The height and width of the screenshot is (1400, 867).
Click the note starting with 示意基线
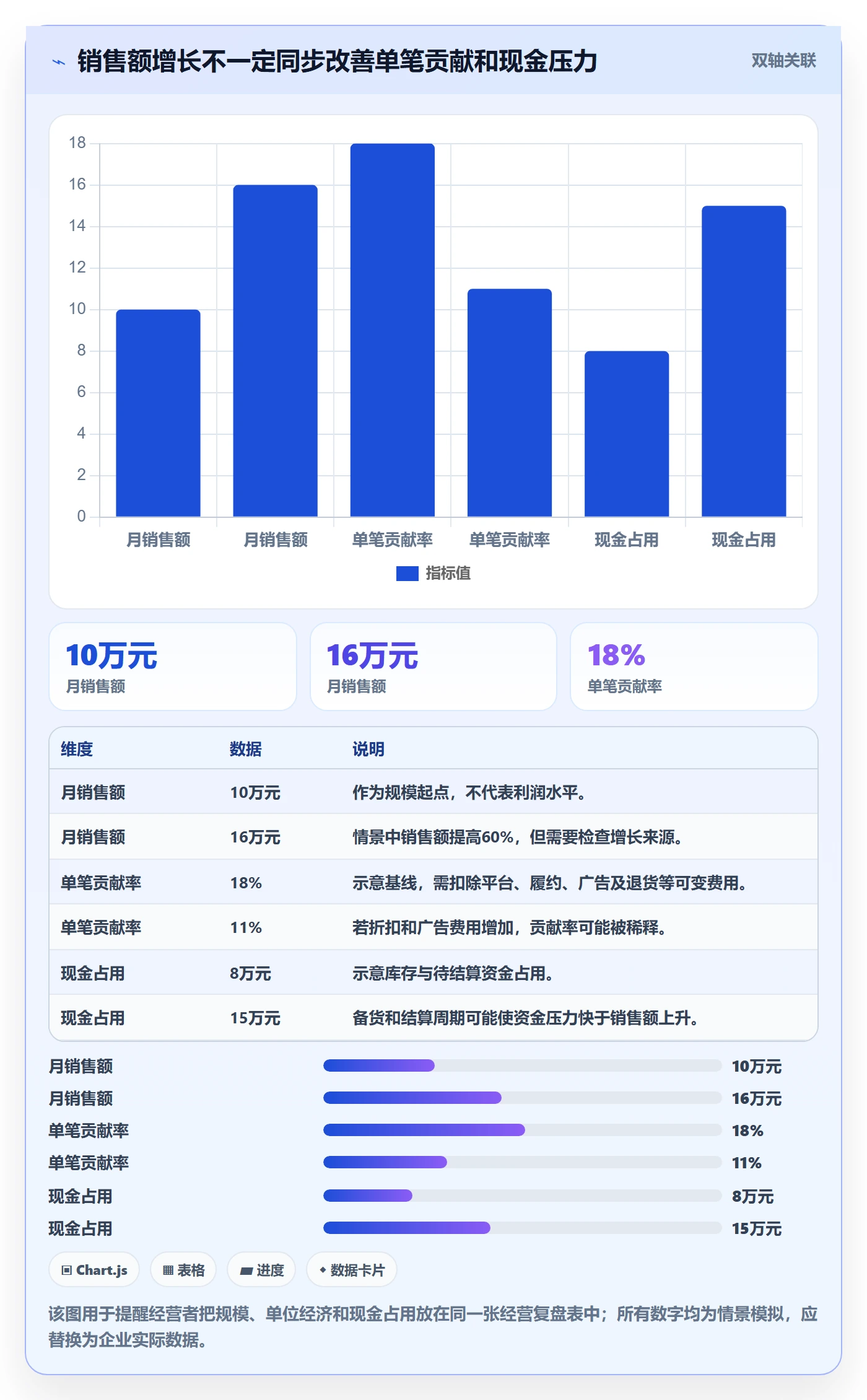click(x=550, y=883)
